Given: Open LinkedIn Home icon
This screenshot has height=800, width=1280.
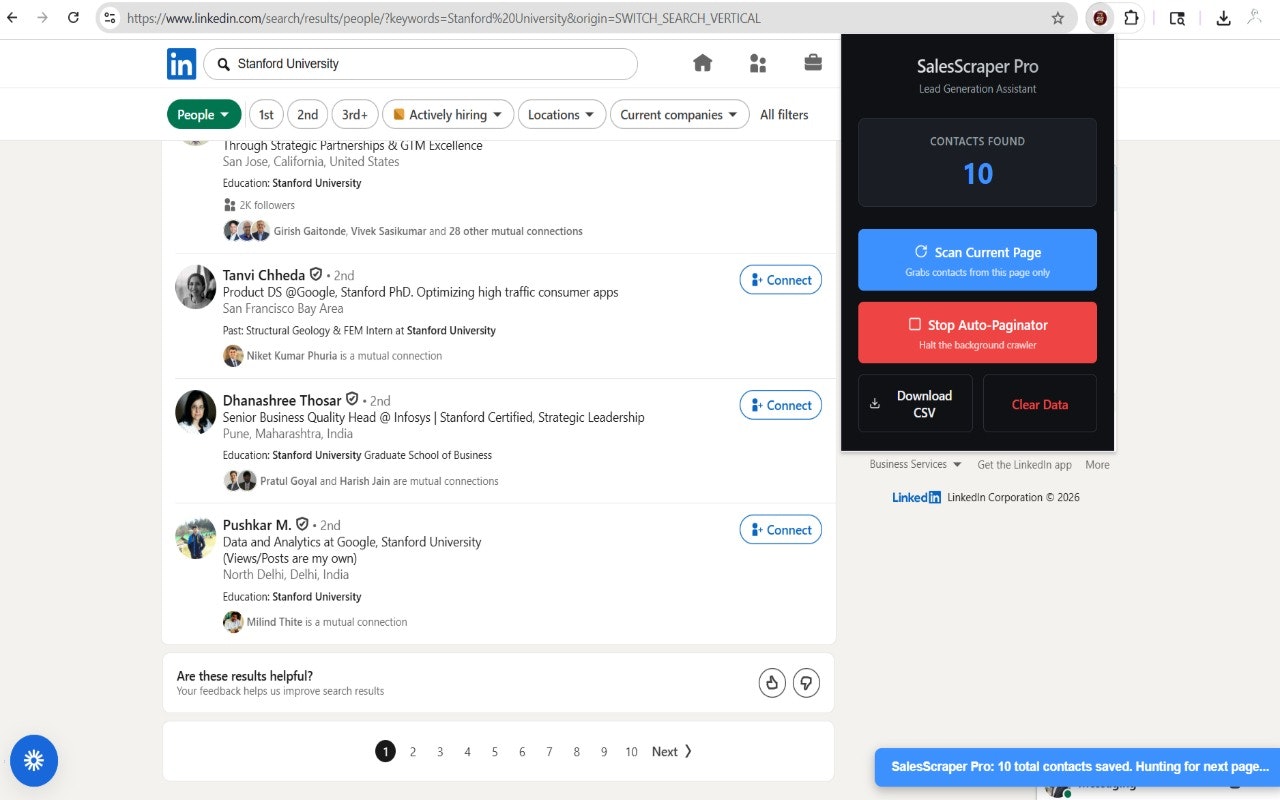Looking at the screenshot, I should [x=703, y=63].
